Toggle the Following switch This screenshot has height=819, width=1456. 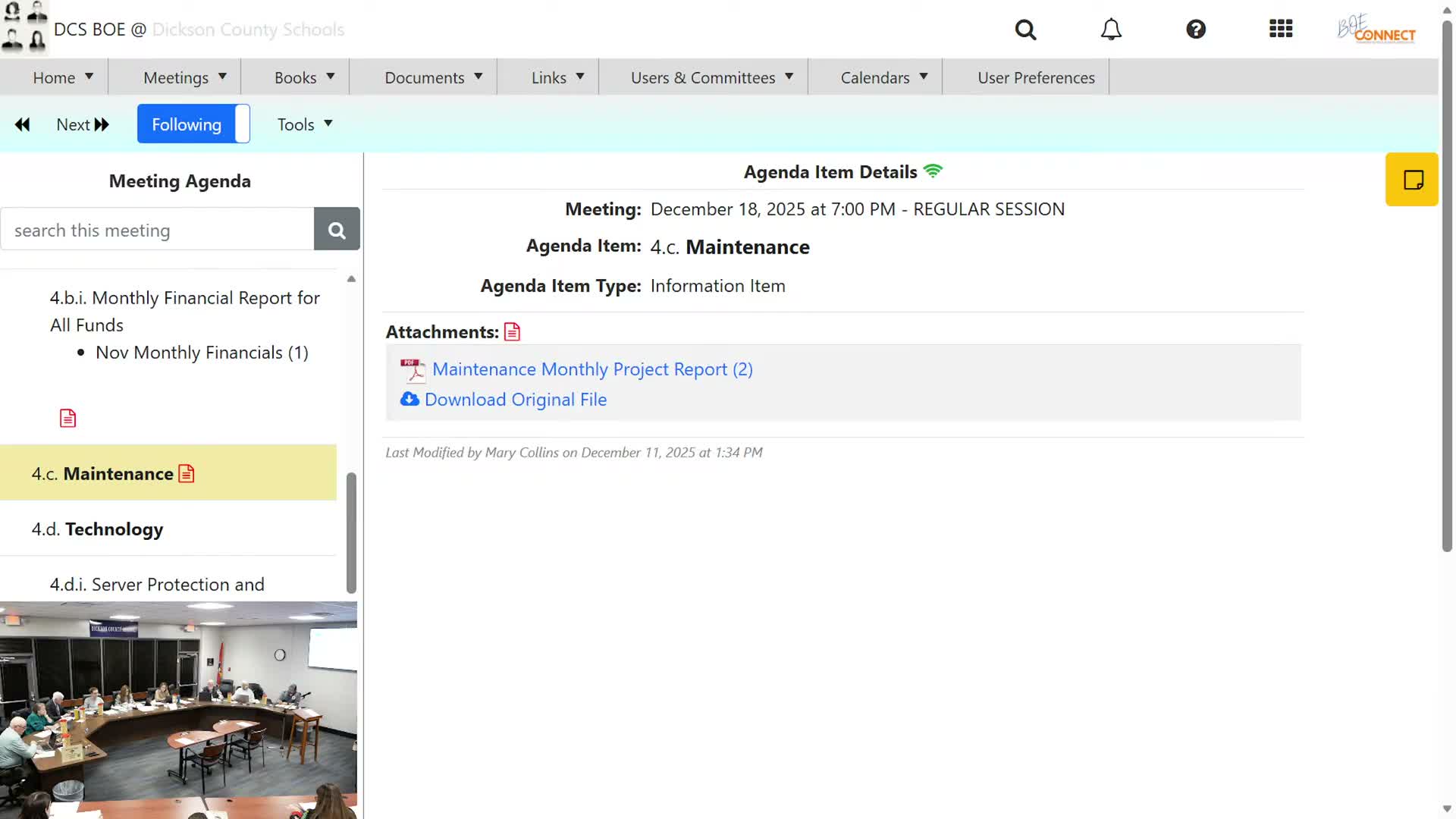[193, 124]
